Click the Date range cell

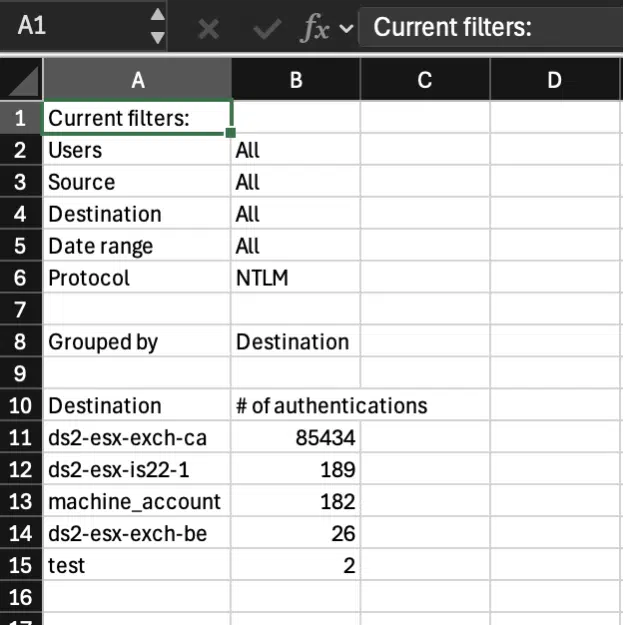(137, 246)
